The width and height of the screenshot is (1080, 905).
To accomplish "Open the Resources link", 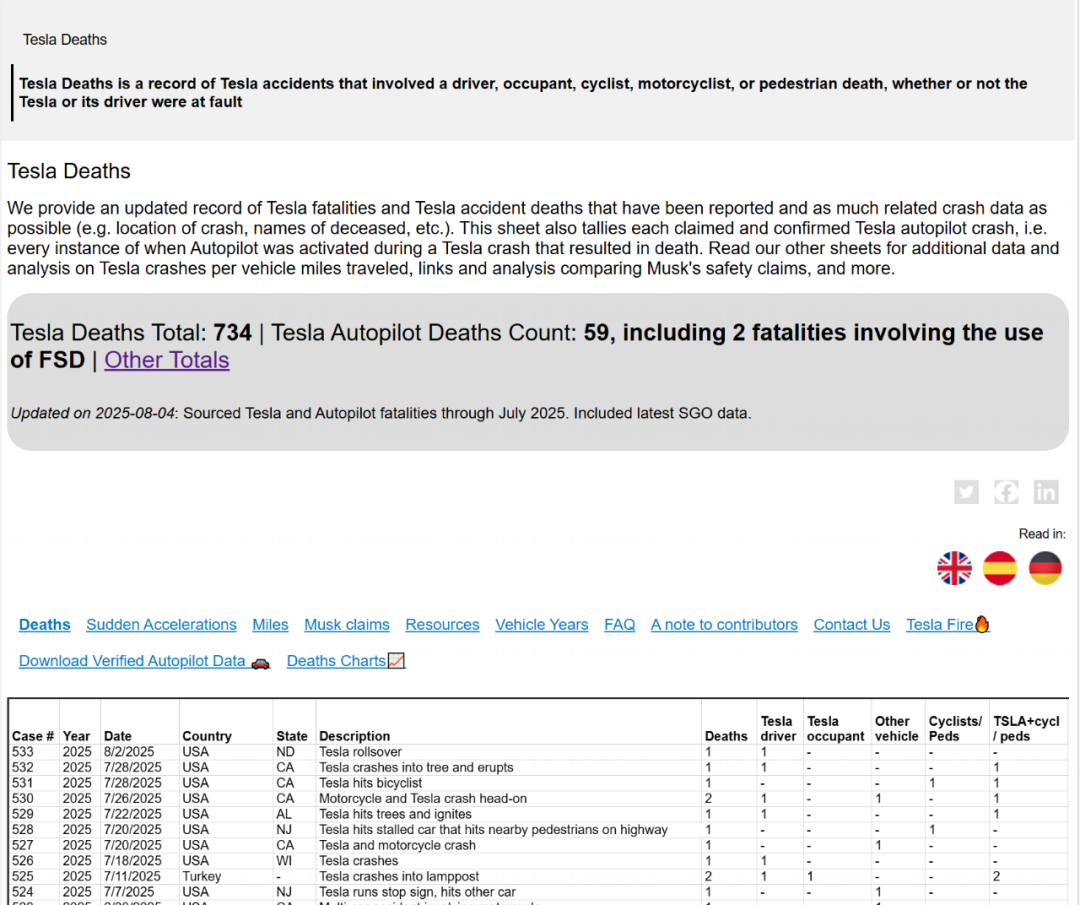I will tap(442, 625).
